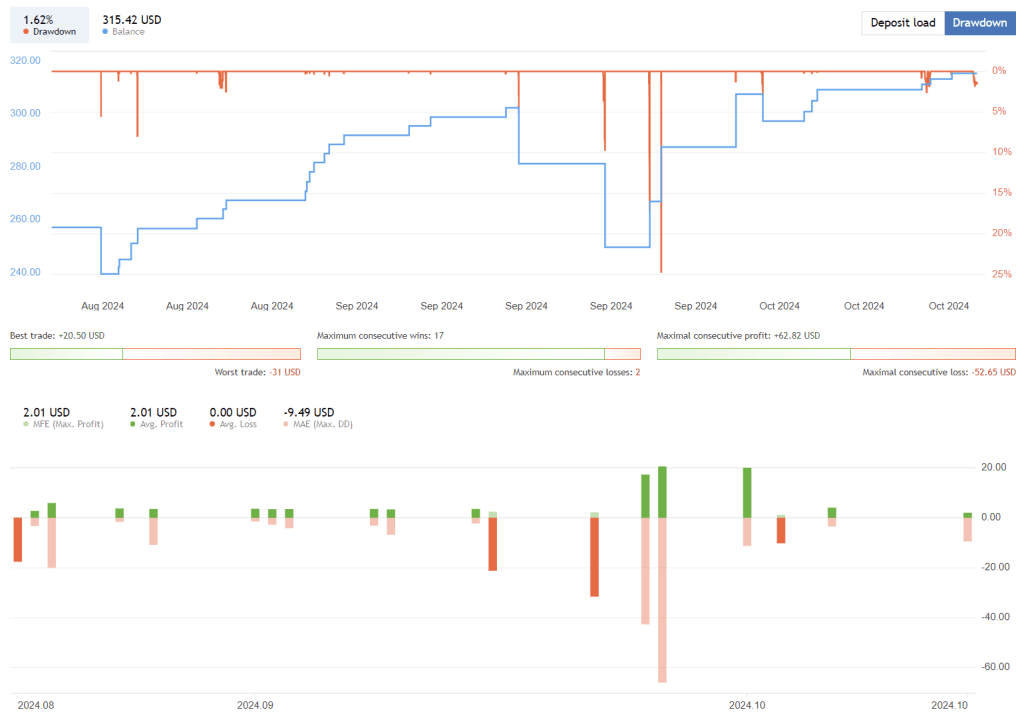
Task: Toggle the Balance series legend showing 315.42 USD
Action: point(131,25)
